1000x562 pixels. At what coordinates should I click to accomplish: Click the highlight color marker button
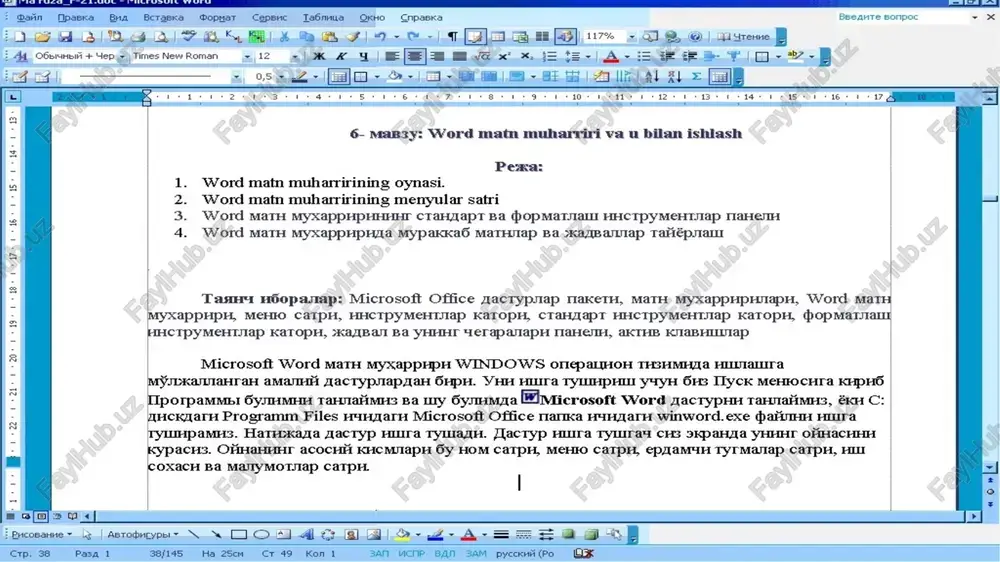pos(795,57)
